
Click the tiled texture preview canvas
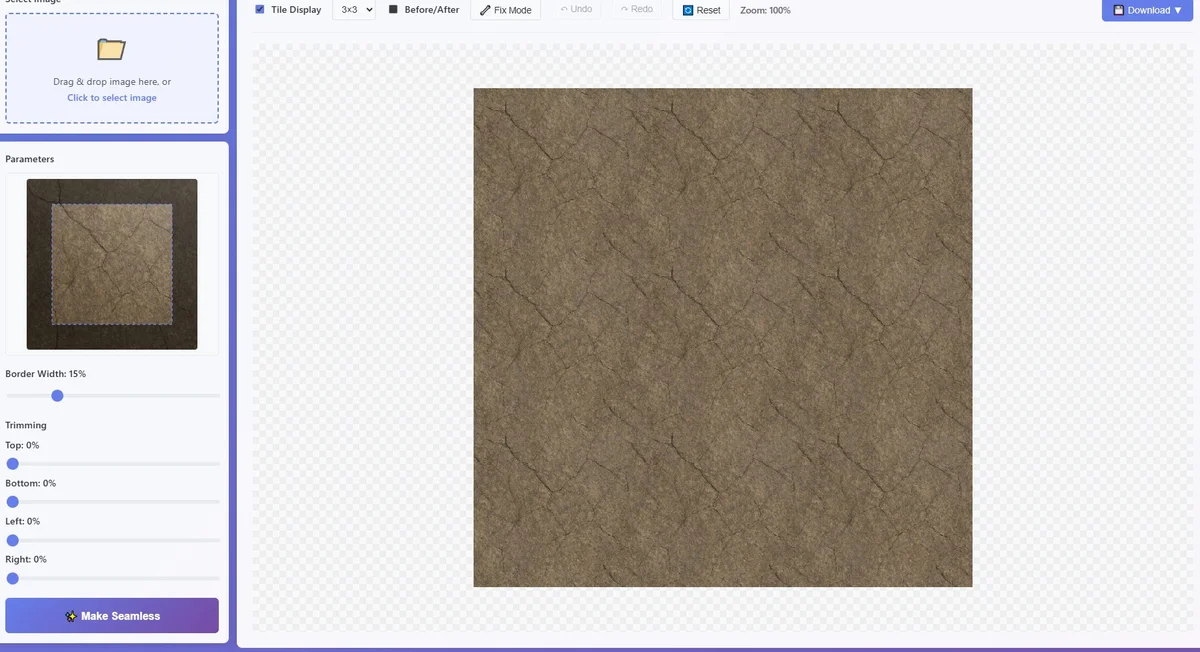722,337
